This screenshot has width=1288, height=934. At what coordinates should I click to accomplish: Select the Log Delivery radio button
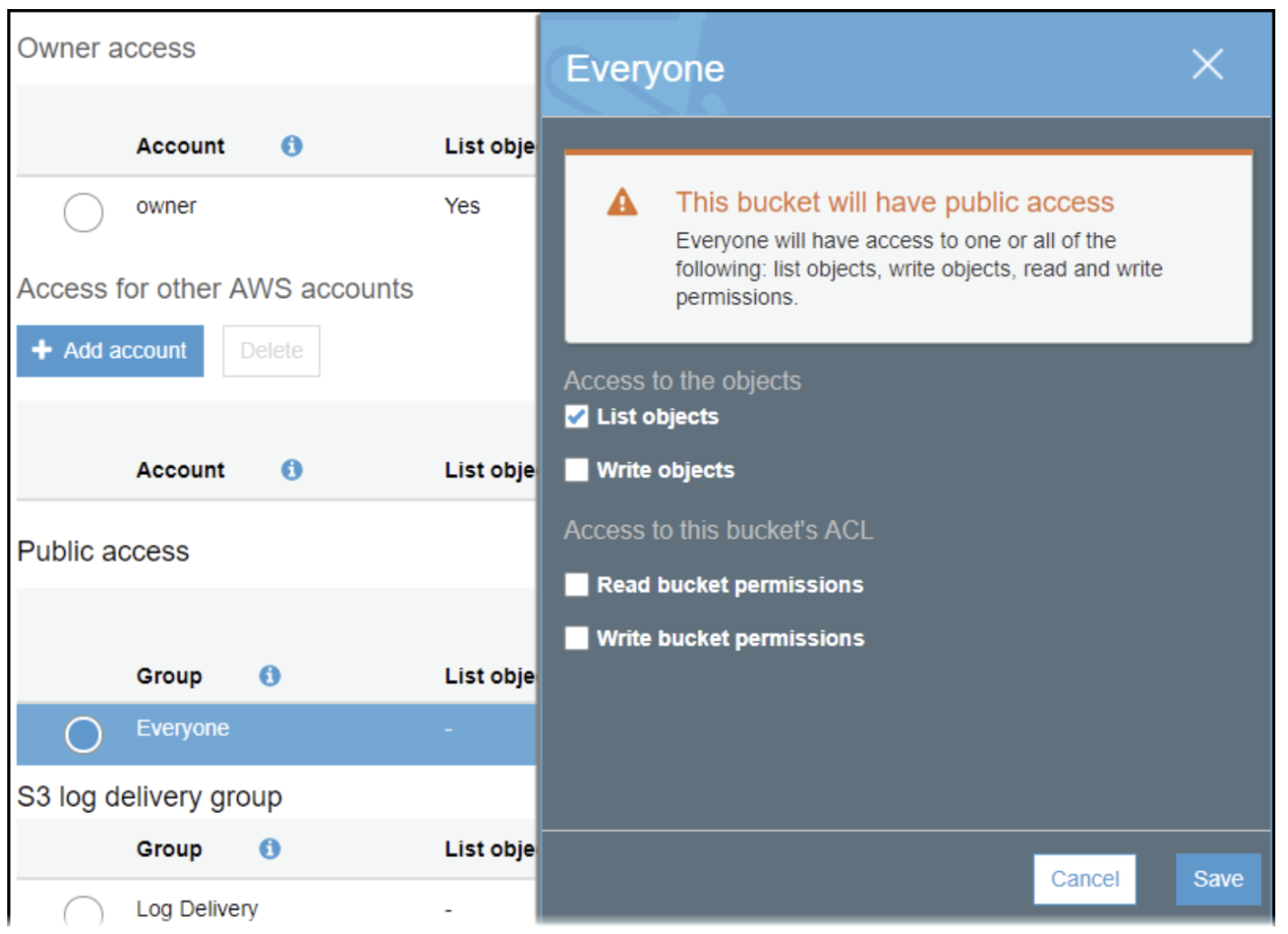pos(84,911)
